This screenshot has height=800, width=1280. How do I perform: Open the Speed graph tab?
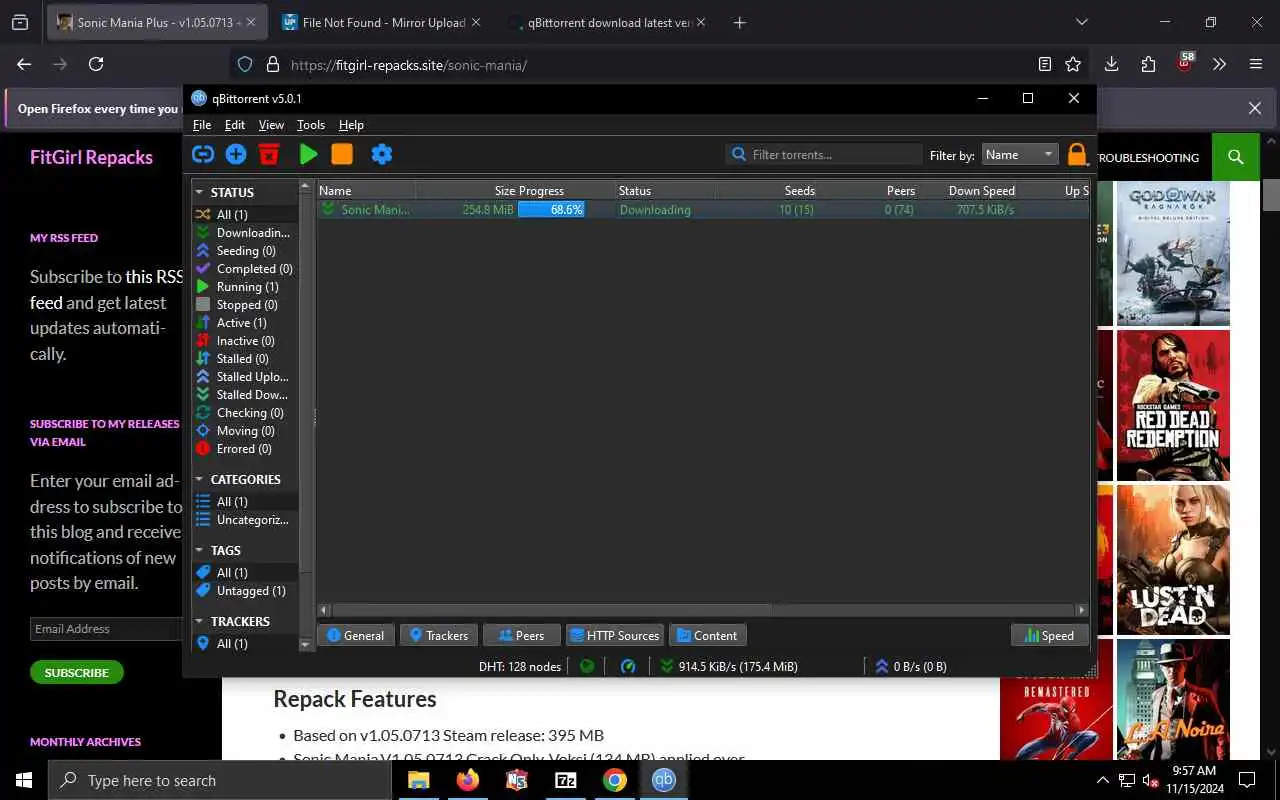point(1049,635)
